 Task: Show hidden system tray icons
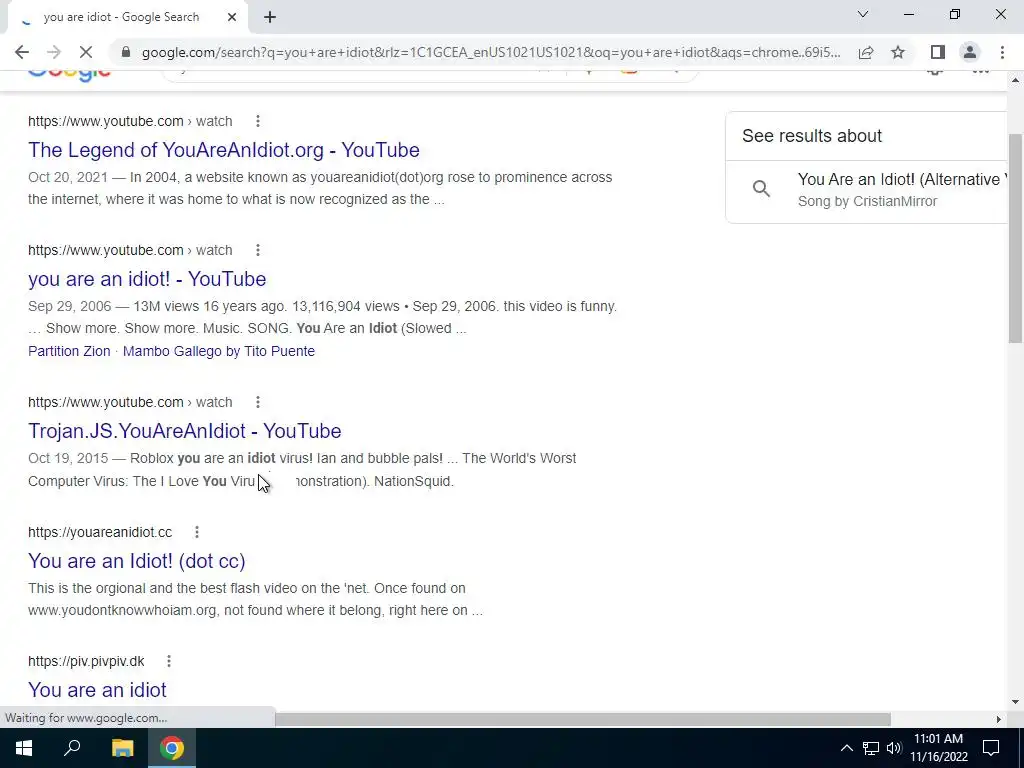tap(846, 748)
